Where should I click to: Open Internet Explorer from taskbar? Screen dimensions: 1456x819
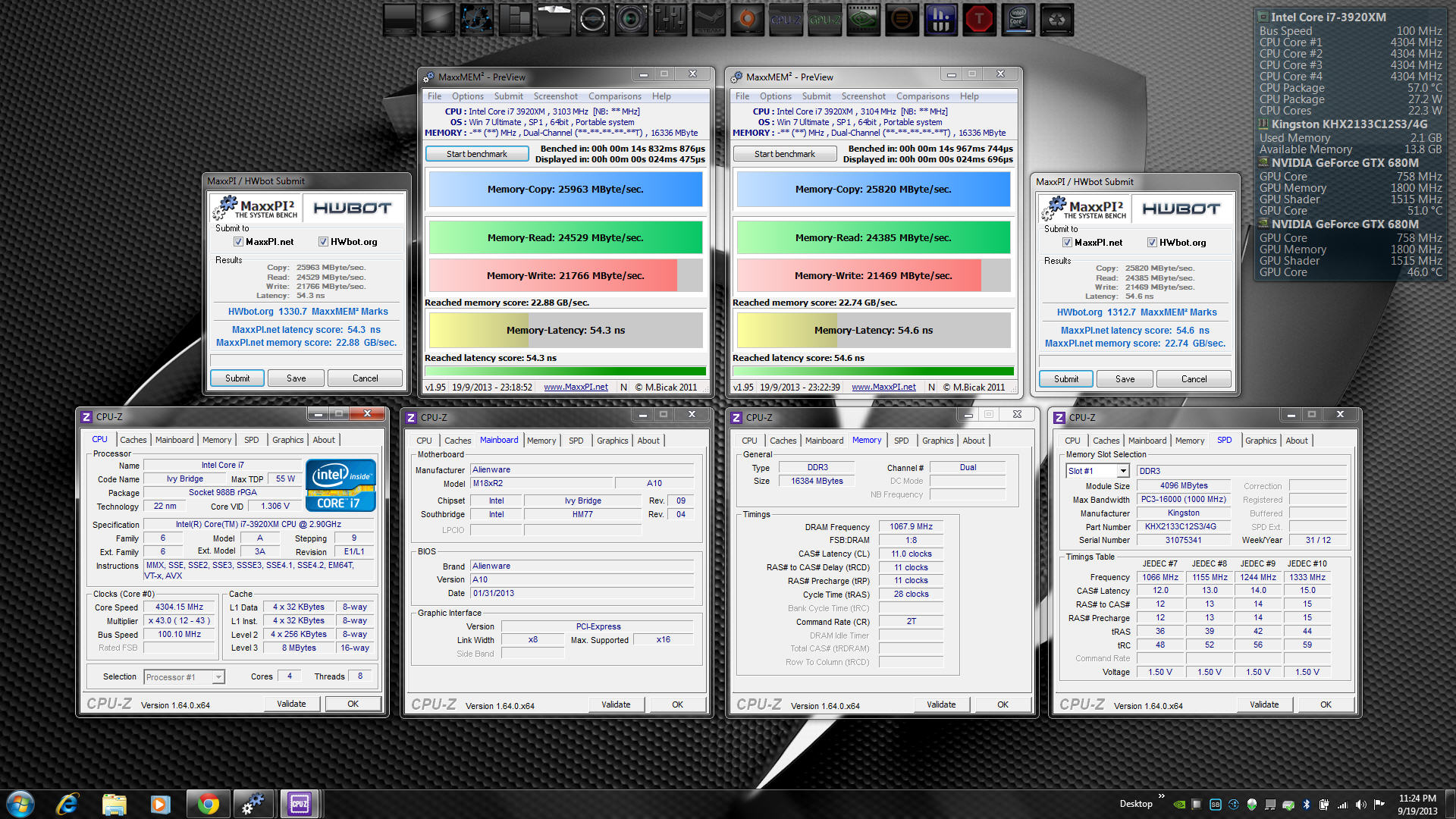pos(67,804)
